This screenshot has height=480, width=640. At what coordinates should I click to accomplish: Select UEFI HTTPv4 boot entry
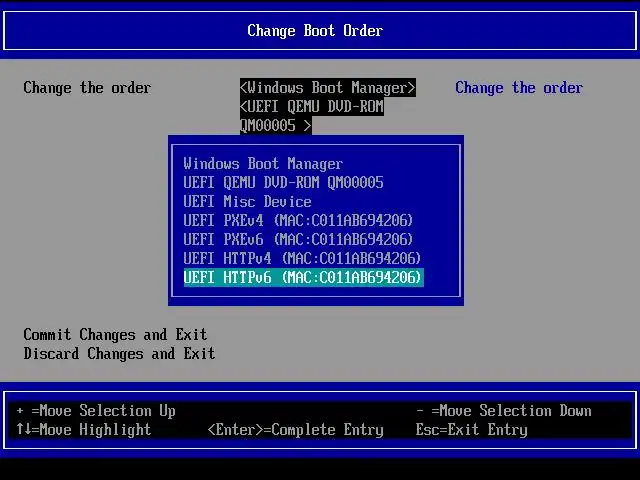(x=302, y=258)
